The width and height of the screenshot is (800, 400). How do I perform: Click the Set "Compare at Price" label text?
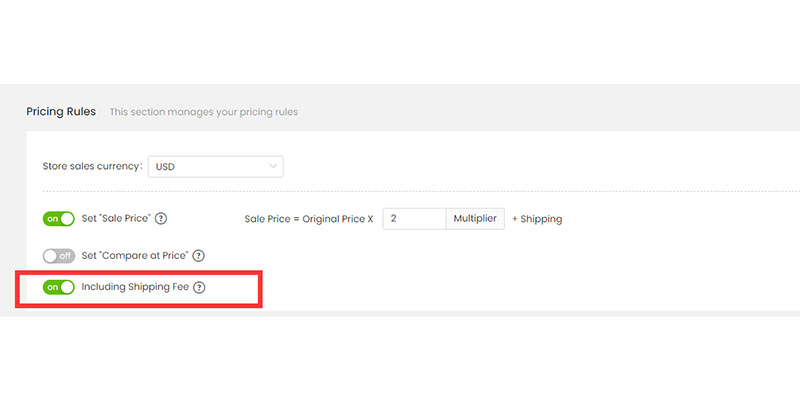pos(134,256)
